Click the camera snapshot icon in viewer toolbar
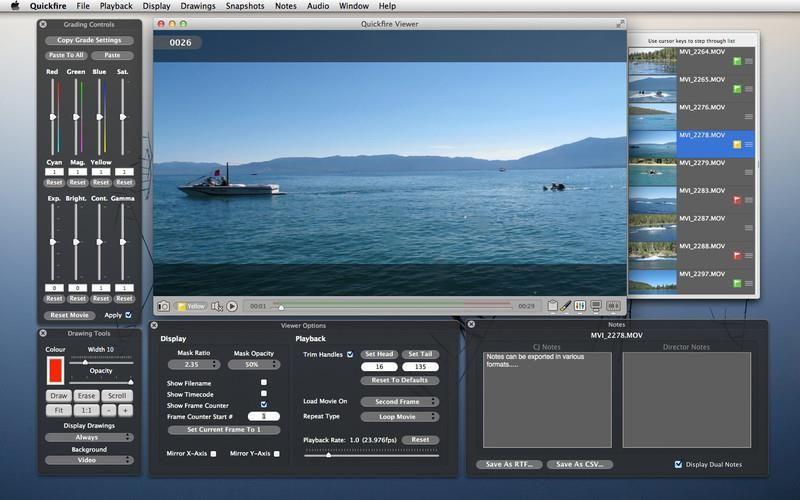 163,306
